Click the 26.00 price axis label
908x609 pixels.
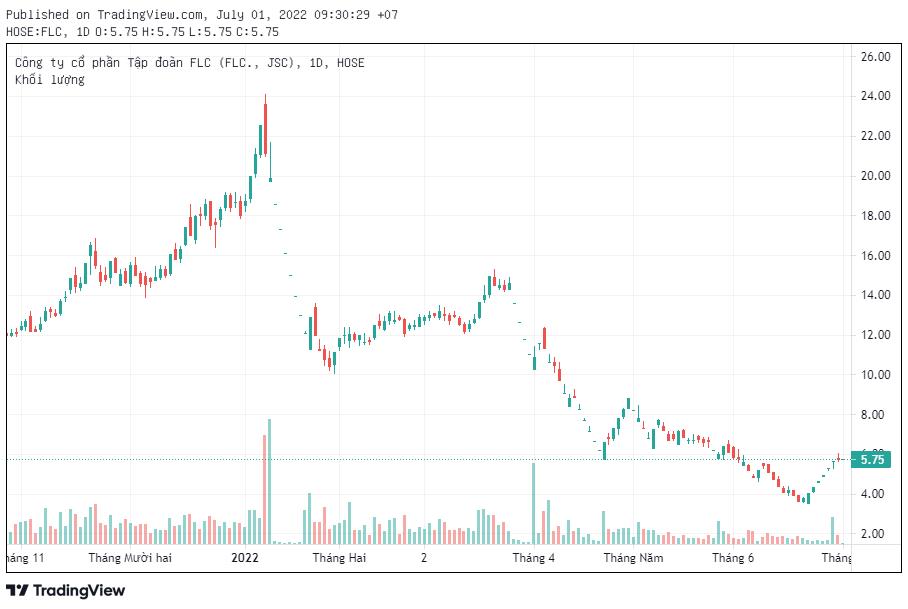coord(875,57)
